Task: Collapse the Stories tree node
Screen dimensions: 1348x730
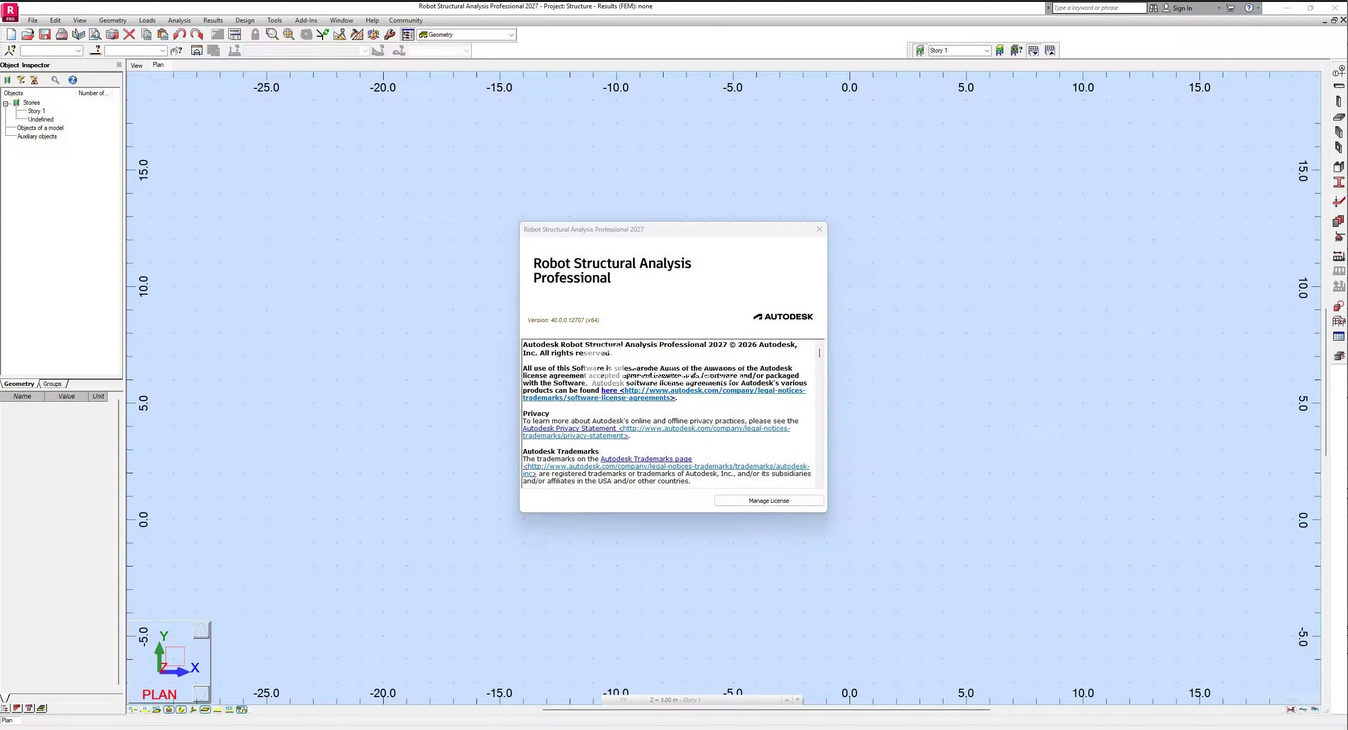Action: tap(6, 103)
